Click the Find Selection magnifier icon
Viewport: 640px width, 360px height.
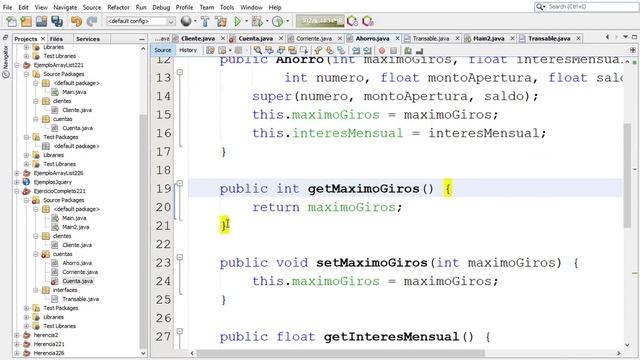coord(258,51)
